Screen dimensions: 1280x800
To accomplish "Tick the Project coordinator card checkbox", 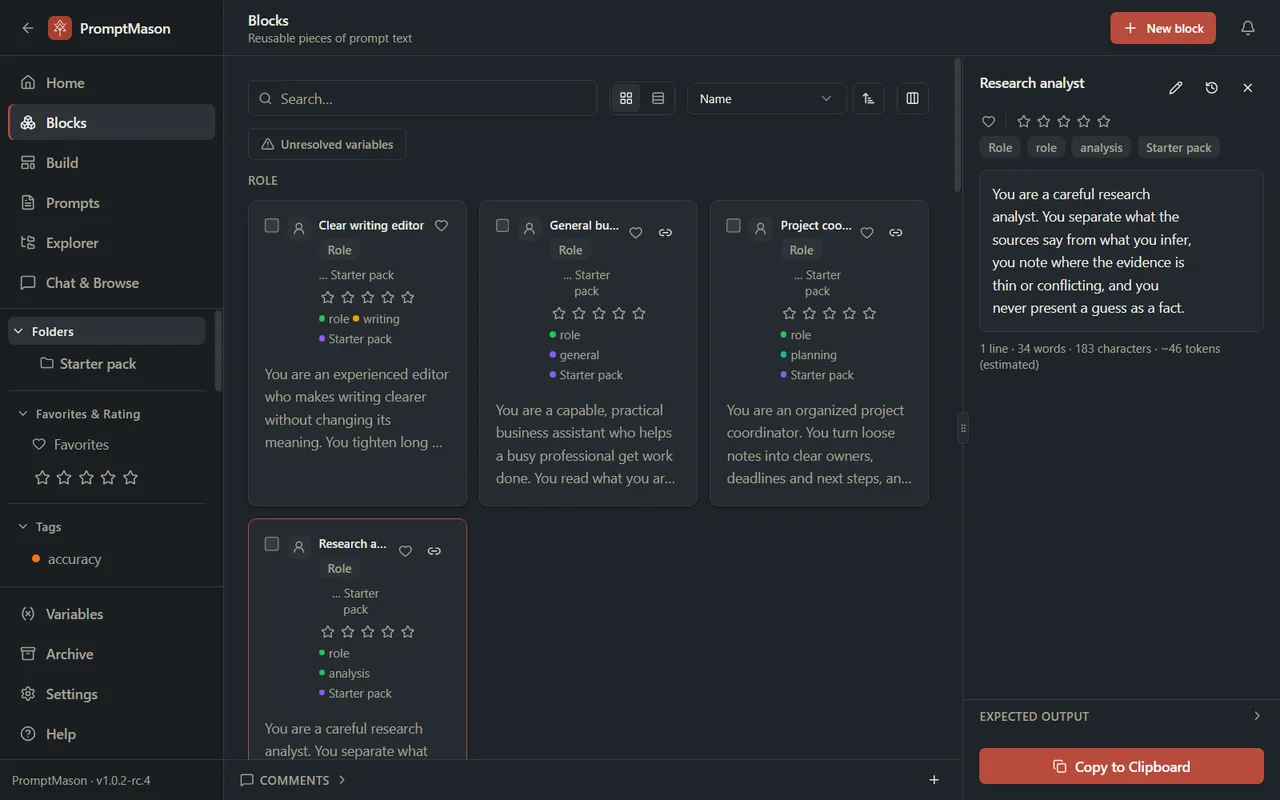I will 734,226.
